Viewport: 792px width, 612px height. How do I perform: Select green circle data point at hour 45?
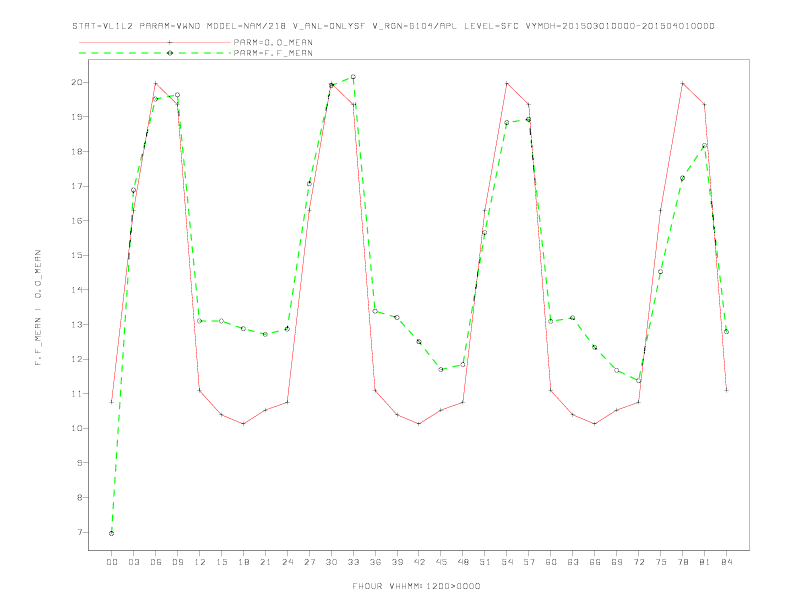[x=441, y=370]
